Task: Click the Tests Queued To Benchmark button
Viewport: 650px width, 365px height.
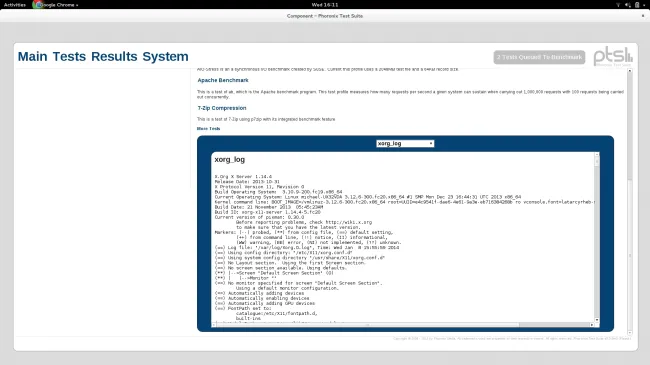Action: [x=539, y=57]
